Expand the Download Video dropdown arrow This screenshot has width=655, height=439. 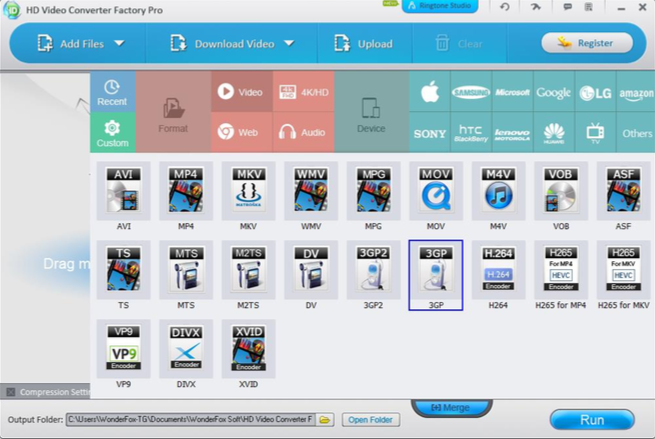coord(288,43)
